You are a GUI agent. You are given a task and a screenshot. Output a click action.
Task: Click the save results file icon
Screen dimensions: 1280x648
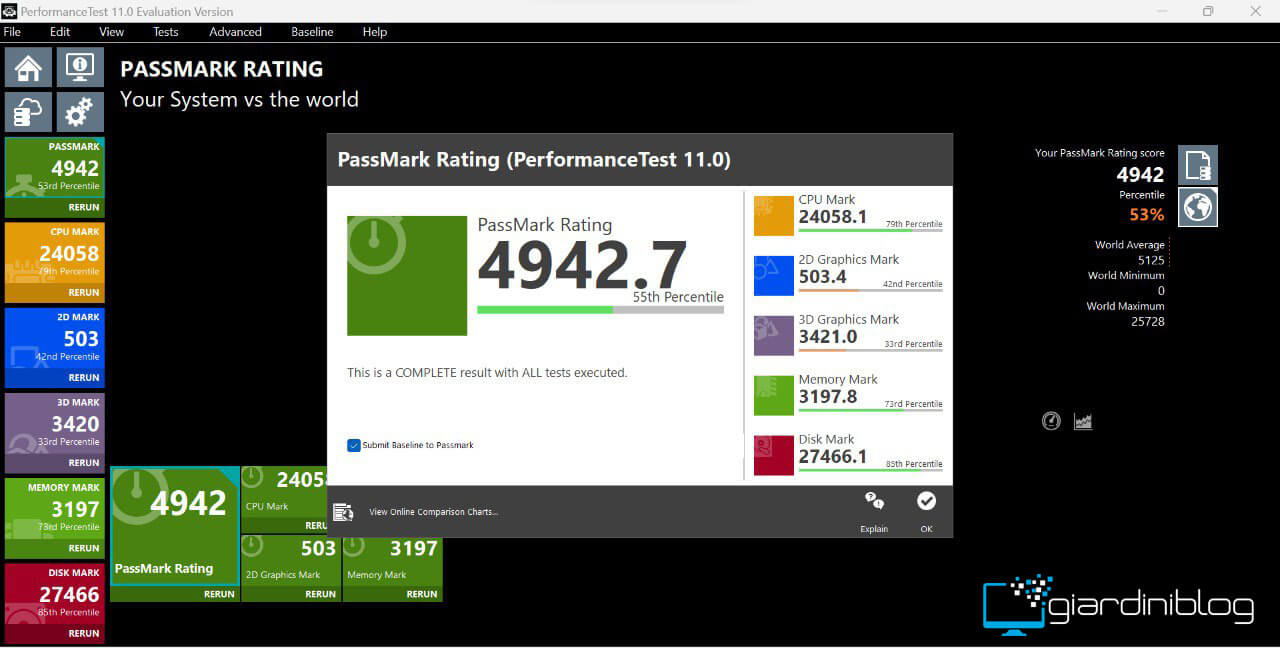coord(1198,166)
